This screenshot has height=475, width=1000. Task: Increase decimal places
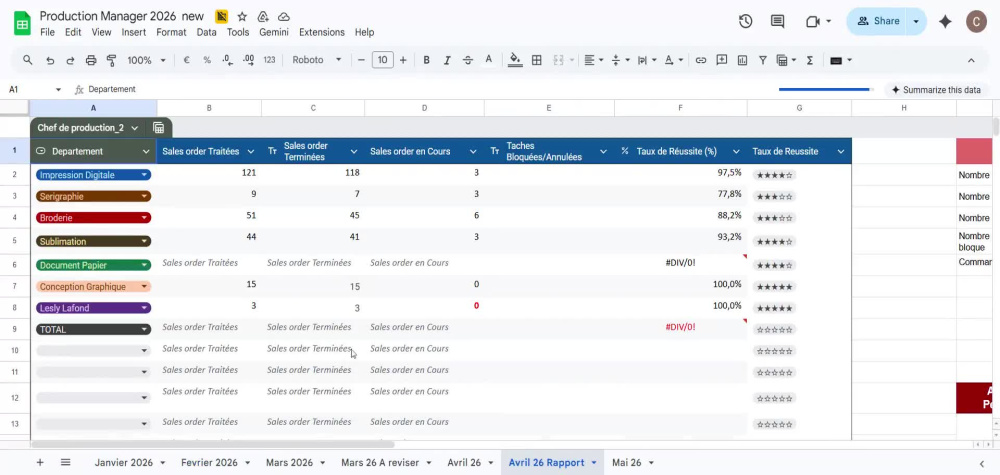pos(249,60)
